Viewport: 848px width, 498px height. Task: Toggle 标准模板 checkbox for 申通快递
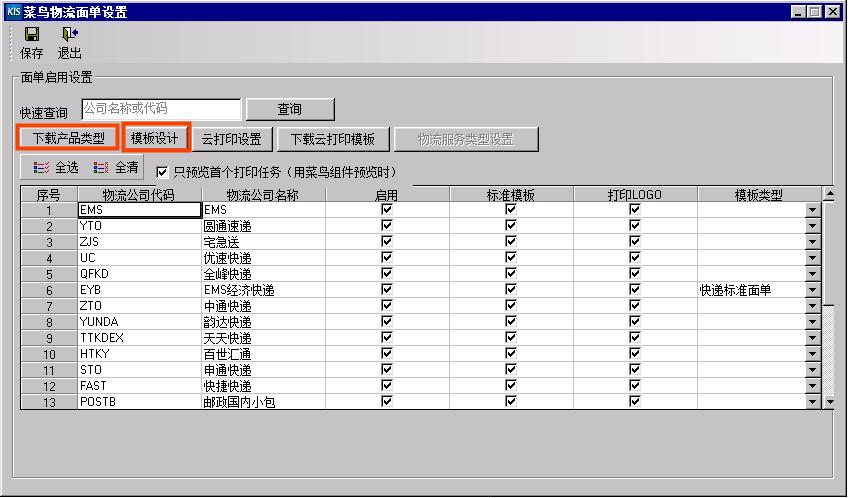tap(511, 369)
